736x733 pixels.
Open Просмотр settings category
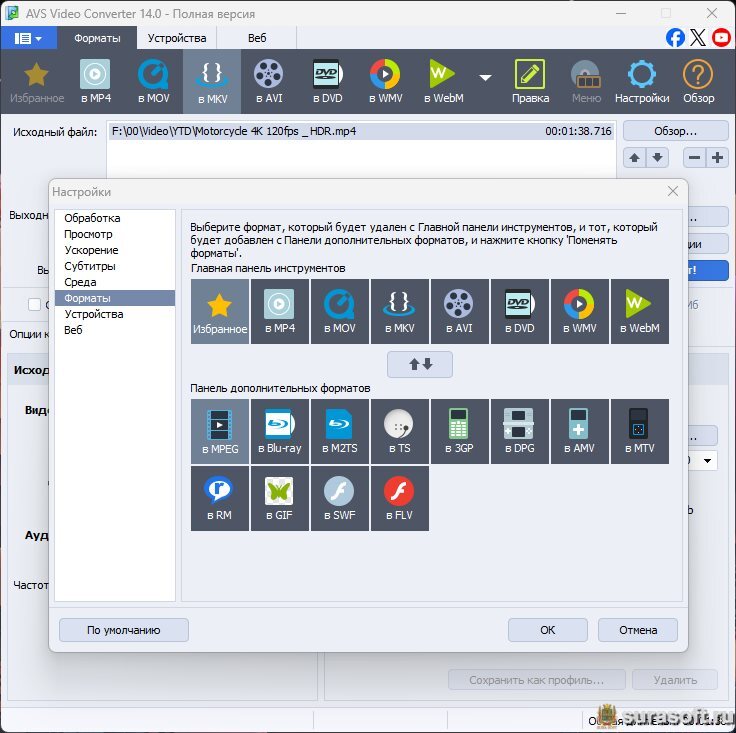[115, 234]
